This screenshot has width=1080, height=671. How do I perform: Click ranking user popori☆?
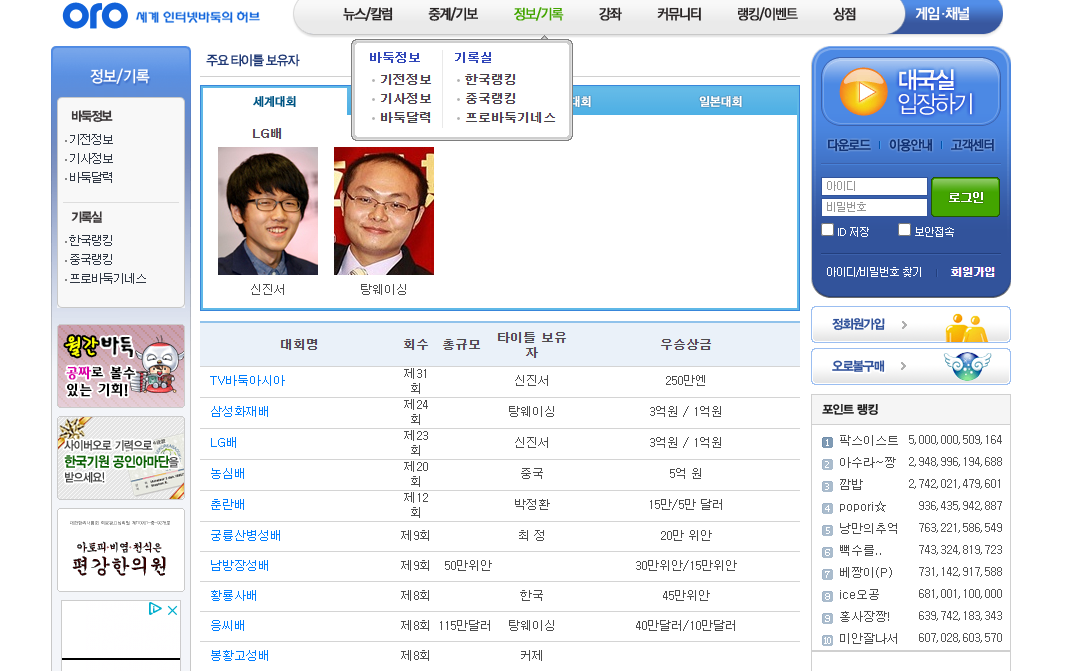coord(862,506)
